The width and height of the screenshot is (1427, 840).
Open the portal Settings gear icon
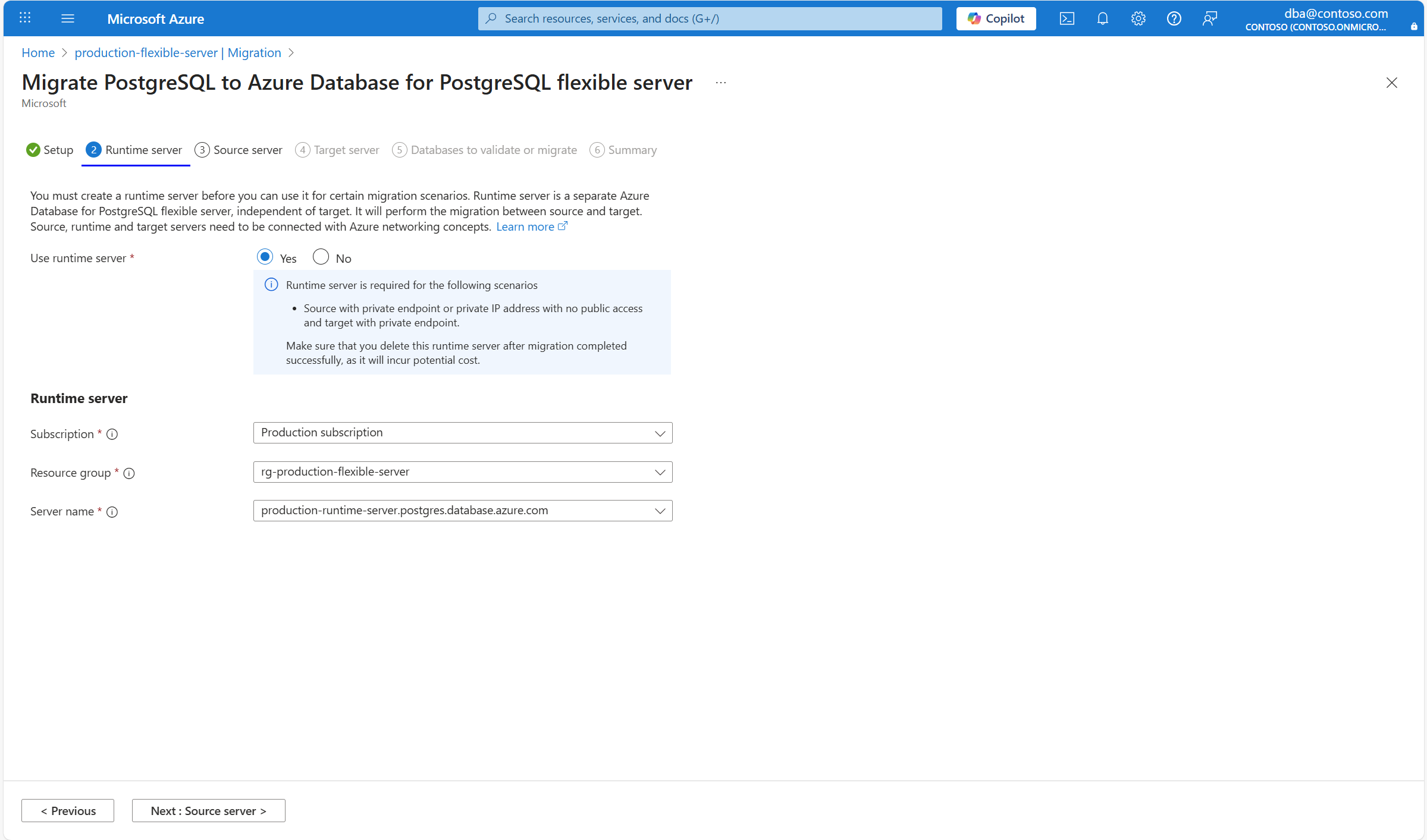tap(1138, 18)
